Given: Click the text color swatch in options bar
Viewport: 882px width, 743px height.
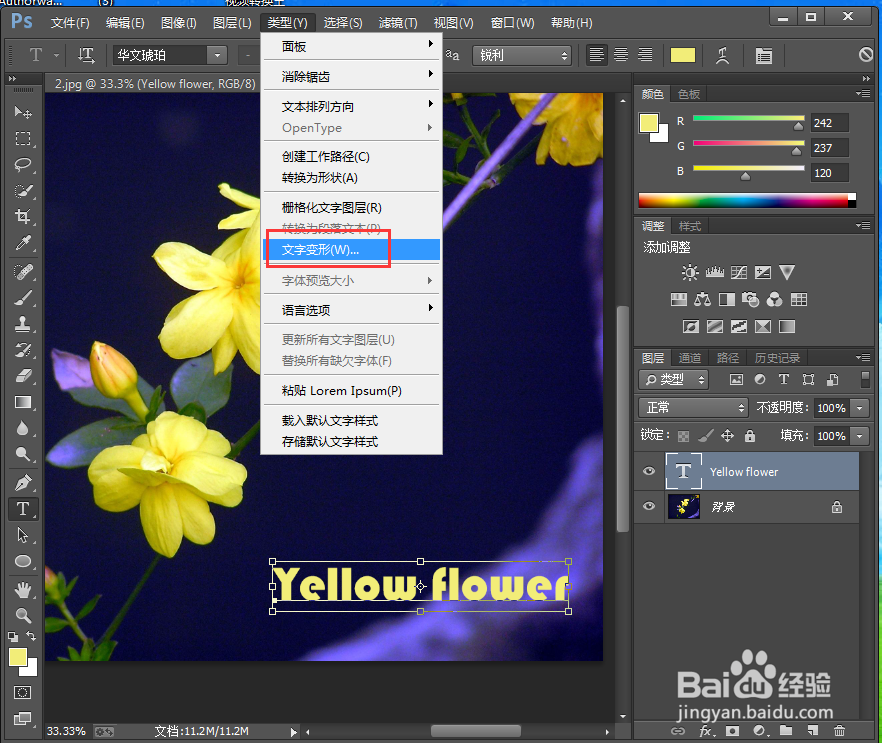Looking at the screenshot, I should coord(683,55).
